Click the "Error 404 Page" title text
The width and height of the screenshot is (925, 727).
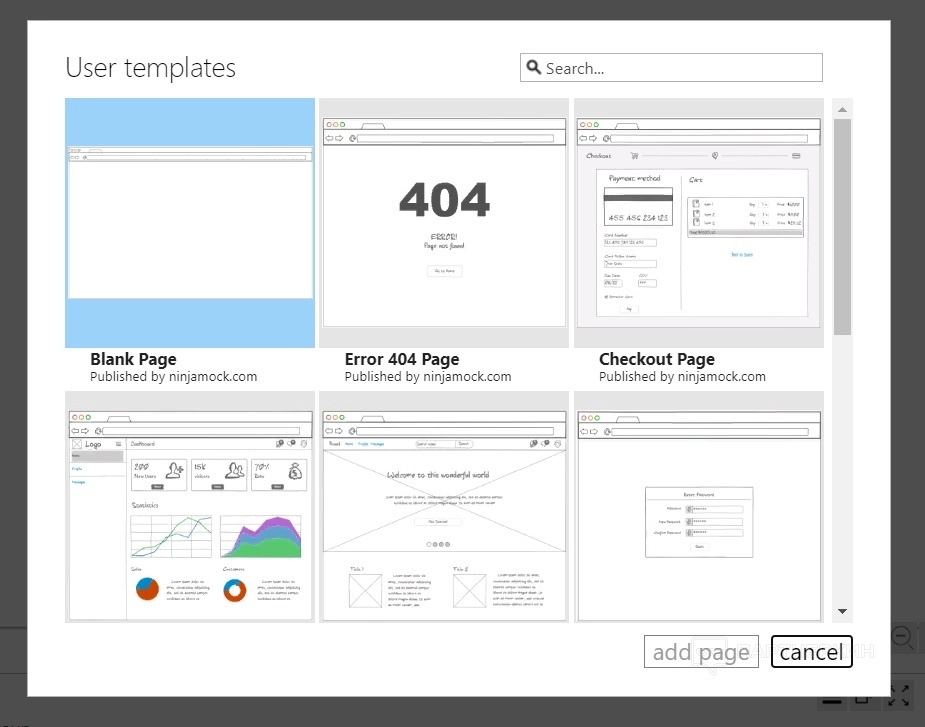point(402,359)
